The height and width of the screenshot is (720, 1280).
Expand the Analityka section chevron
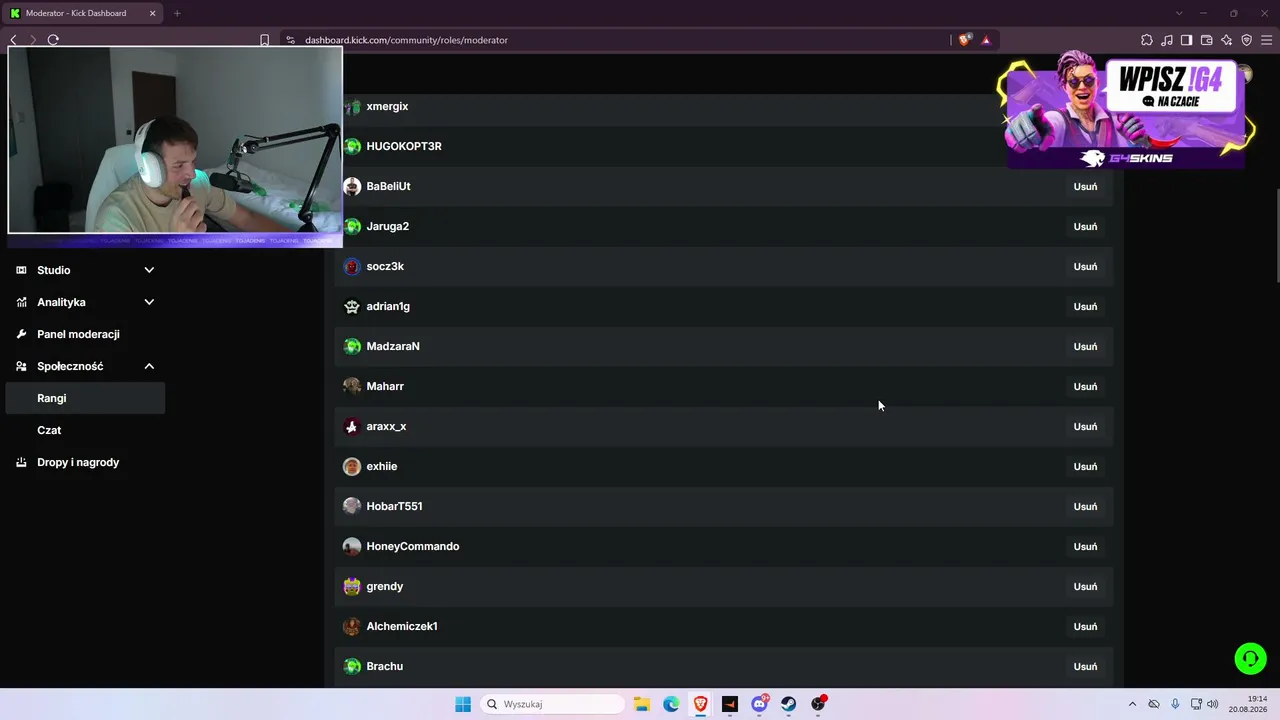[x=149, y=302]
